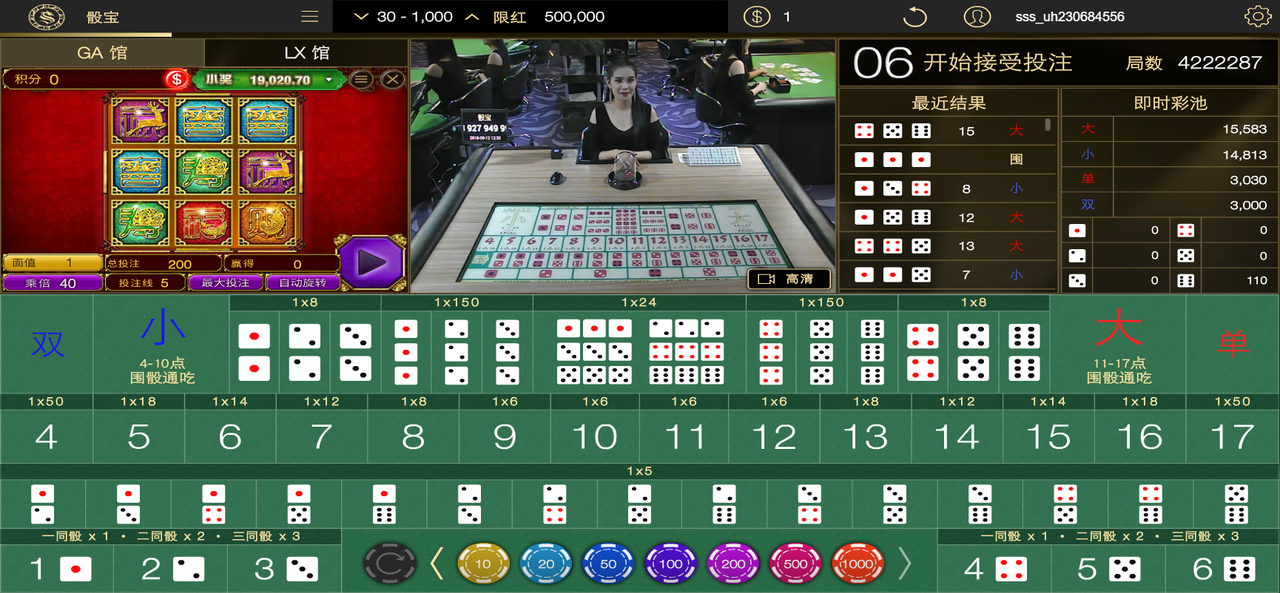Select the 20 chip
Viewport: 1280px width, 593px height.
coord(546,563)
